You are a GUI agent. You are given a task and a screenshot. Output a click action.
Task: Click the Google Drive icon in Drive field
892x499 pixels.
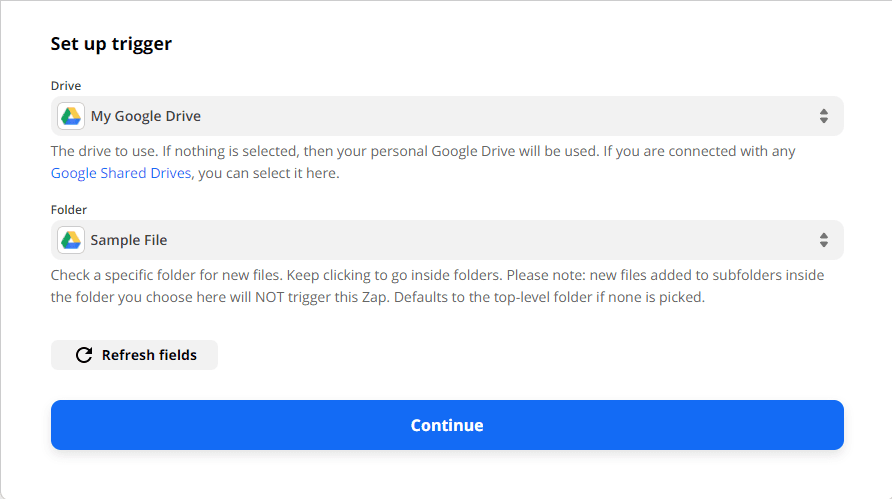pos(71,116)
